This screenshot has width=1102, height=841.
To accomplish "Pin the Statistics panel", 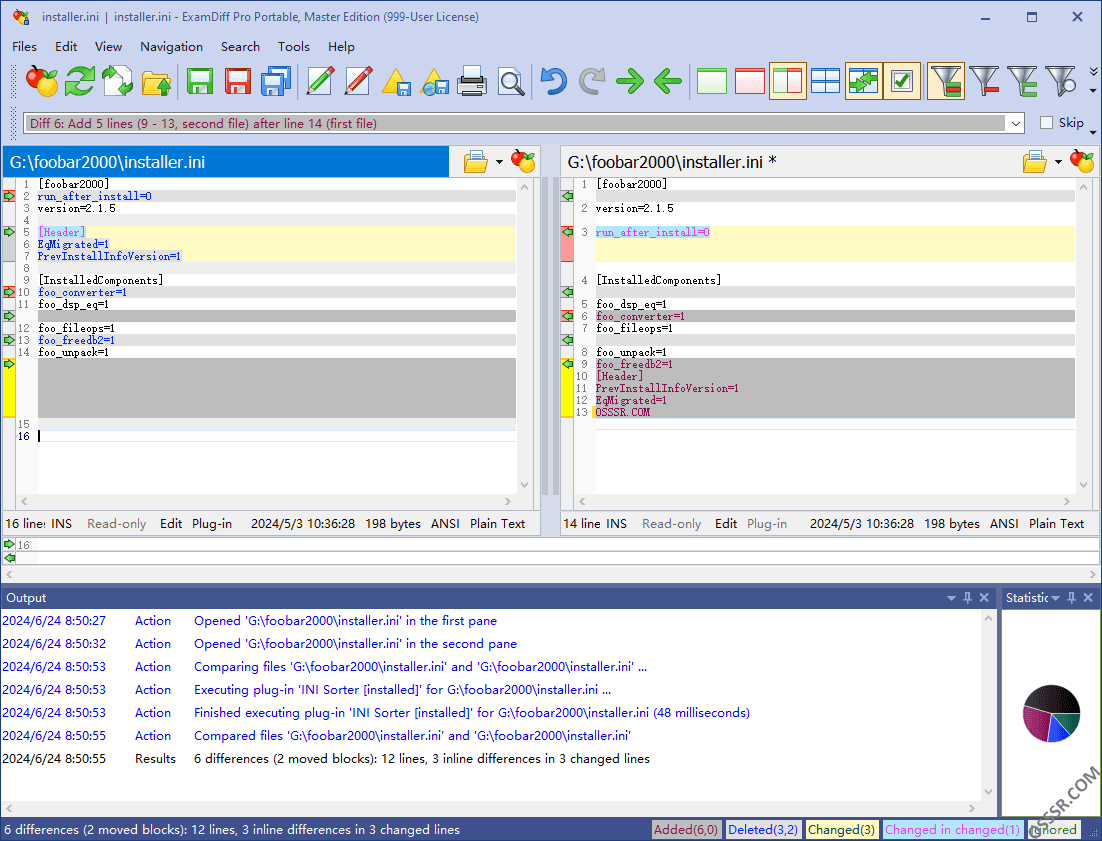I will pos(1071,598).
